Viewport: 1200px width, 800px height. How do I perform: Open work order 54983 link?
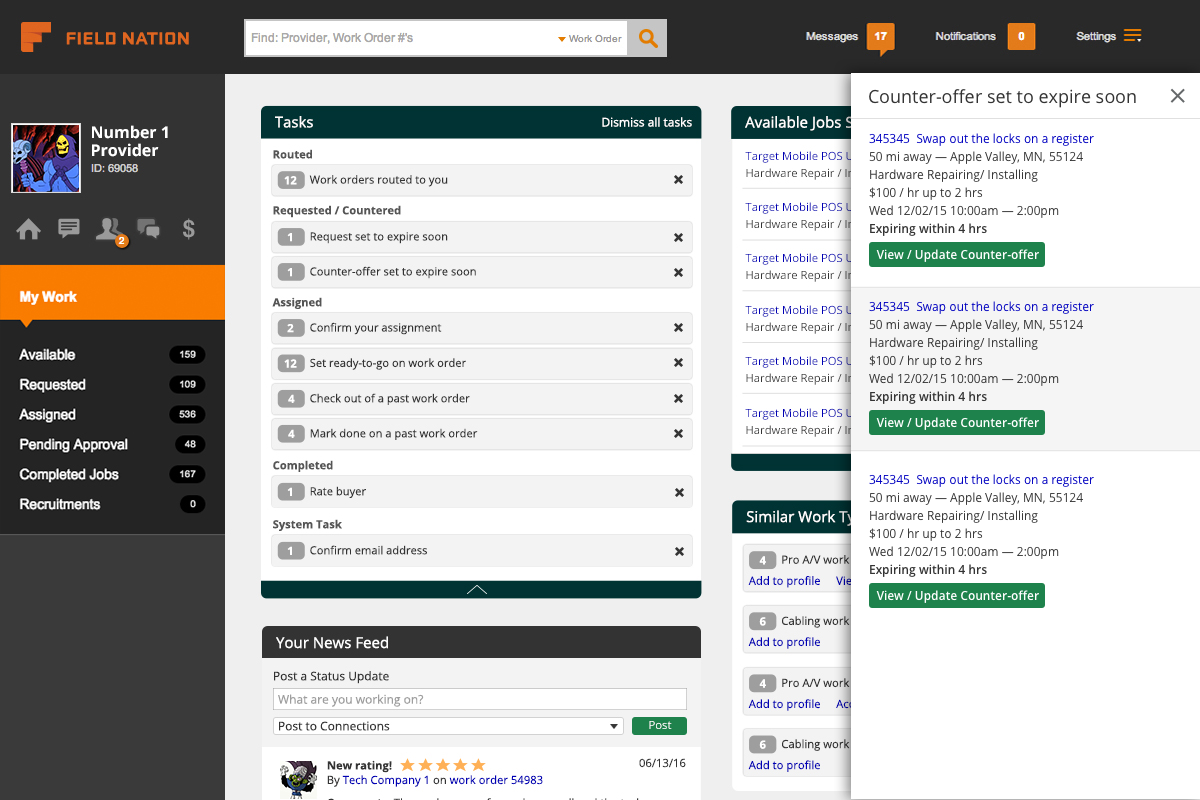click(x=496, y=780)
